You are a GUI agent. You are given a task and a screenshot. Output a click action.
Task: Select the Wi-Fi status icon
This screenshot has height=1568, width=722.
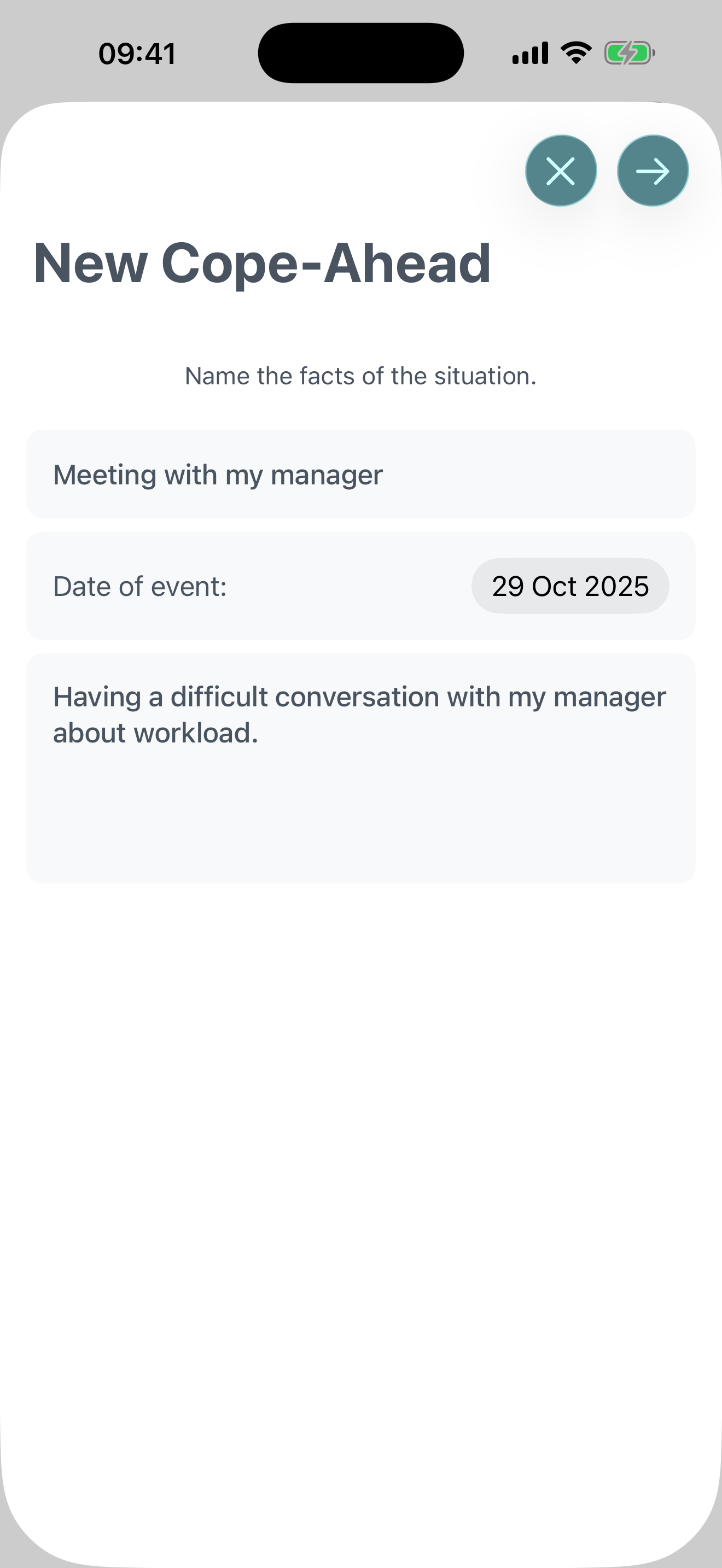click(574, 52)
